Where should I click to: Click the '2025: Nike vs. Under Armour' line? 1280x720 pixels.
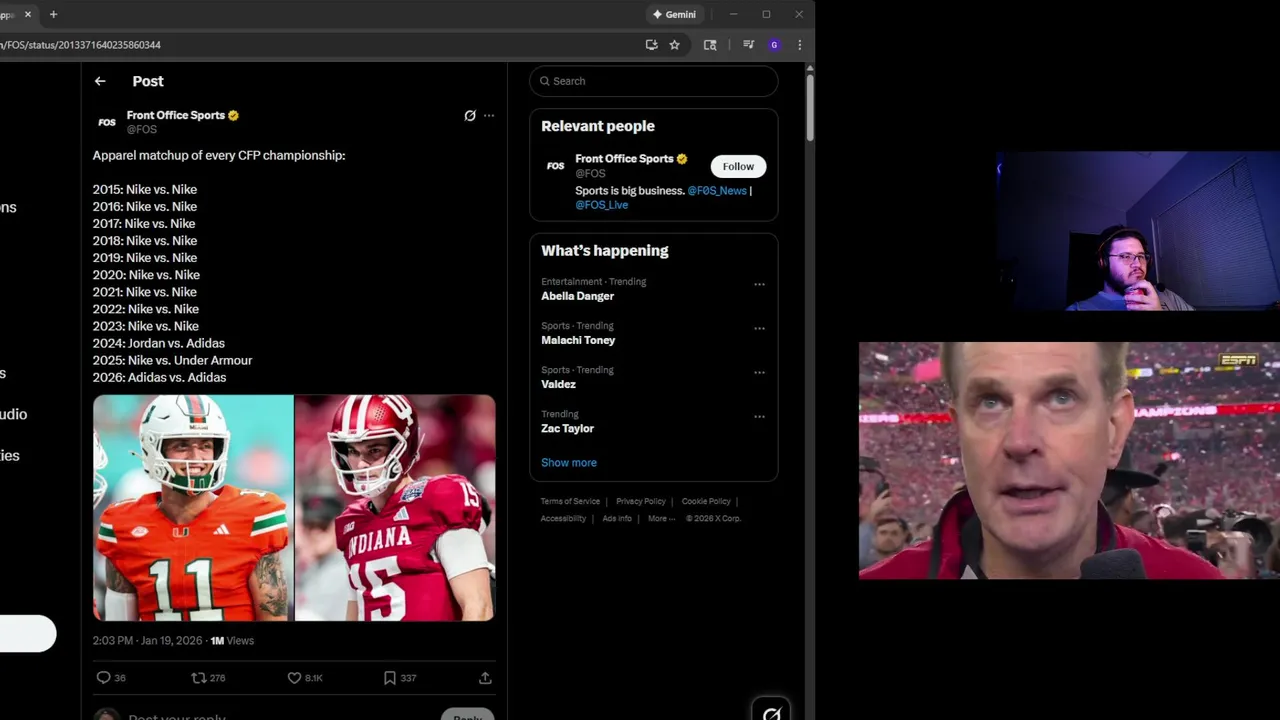point(172,360)
